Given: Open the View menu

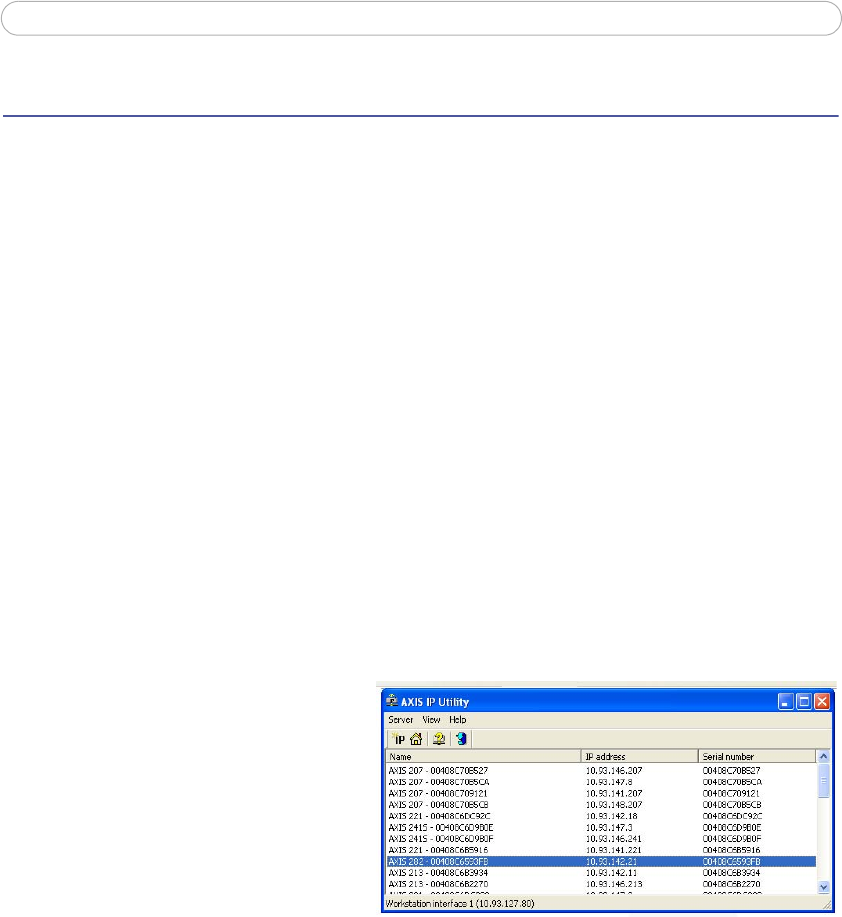Looking at the screenshot, I should [x=431, y=720].
